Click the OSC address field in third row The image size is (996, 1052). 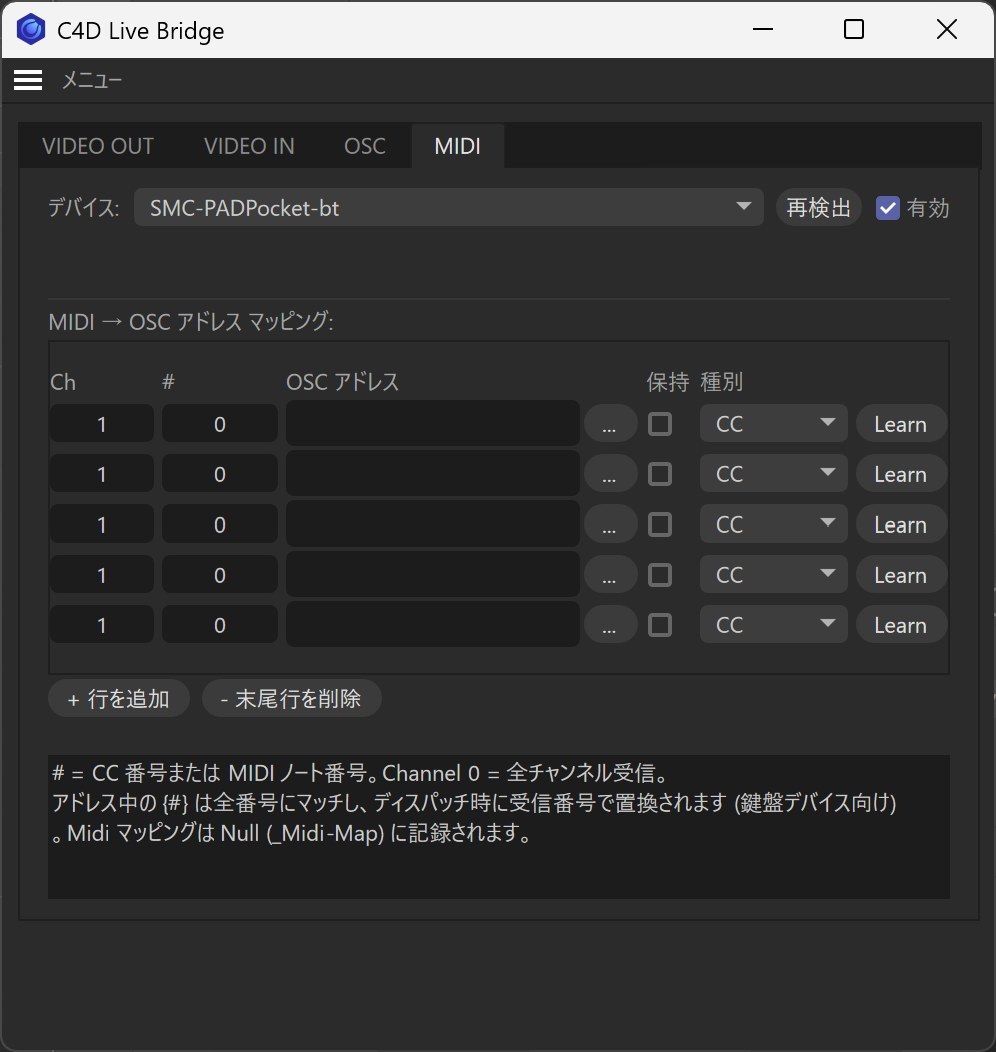coord(433,524)
